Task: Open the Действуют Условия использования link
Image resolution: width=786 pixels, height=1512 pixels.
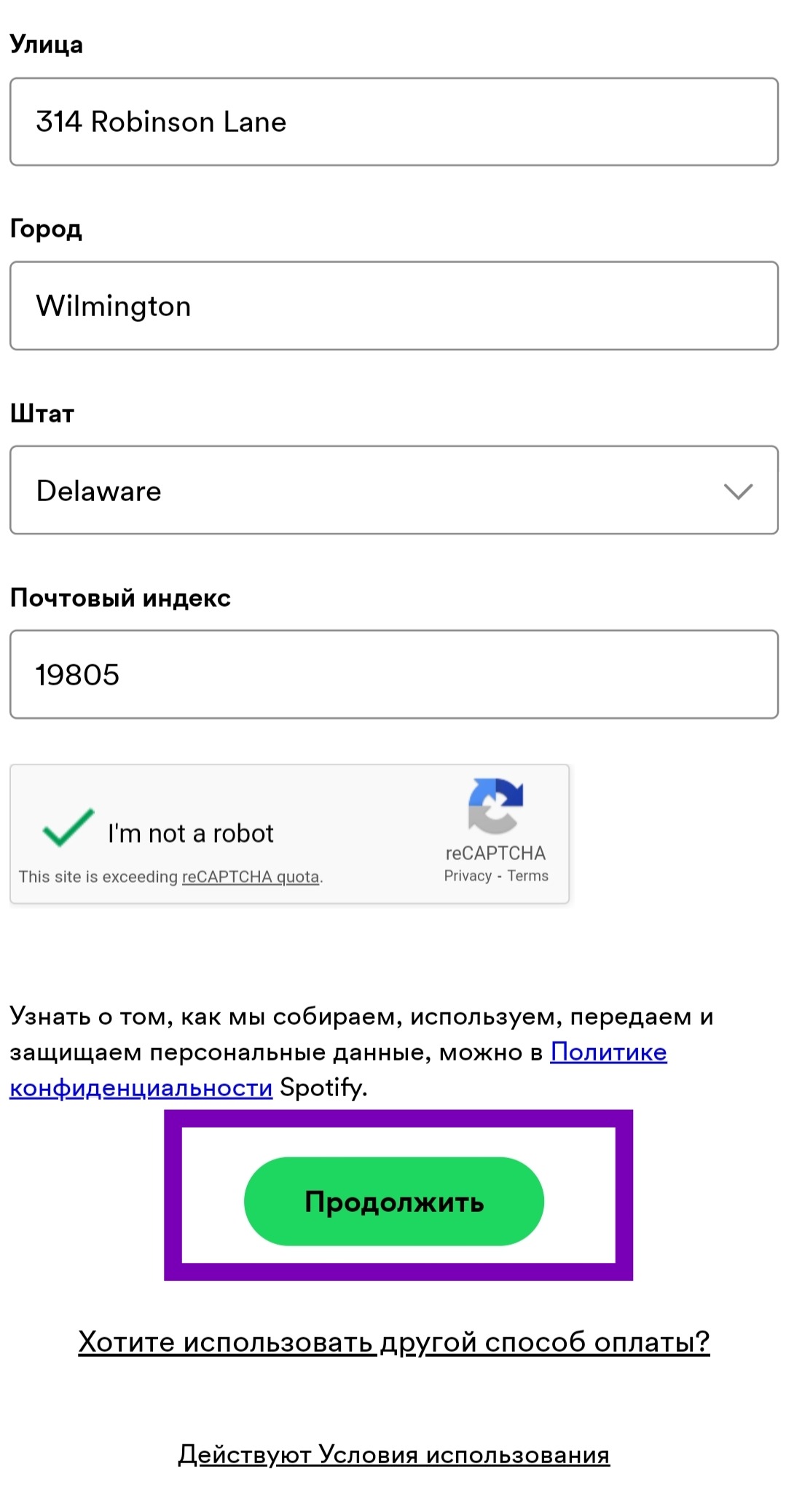Action: (393, 1454)
